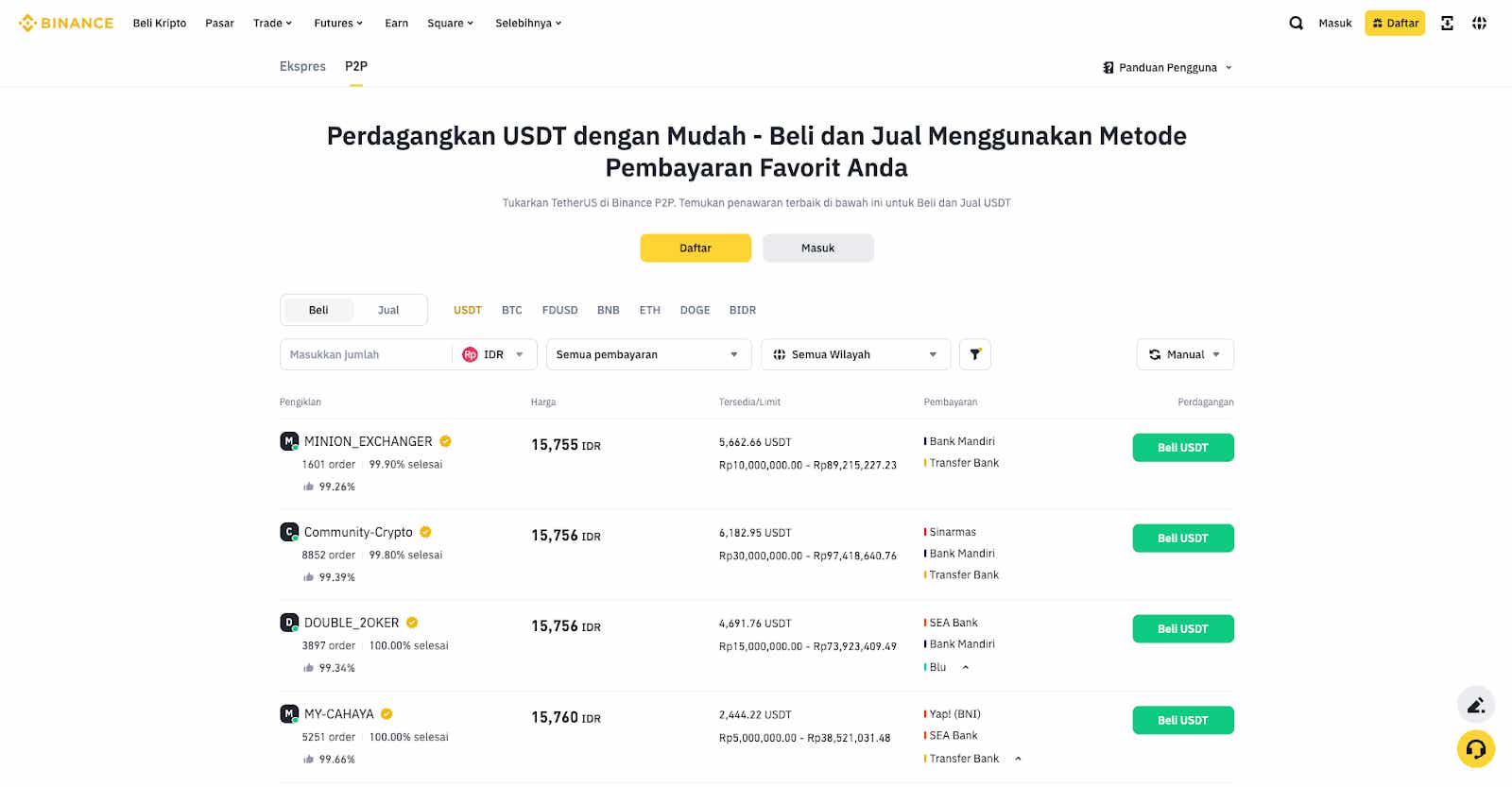Open the DOUBLE_2OKER advertiser name

[352, 623]
